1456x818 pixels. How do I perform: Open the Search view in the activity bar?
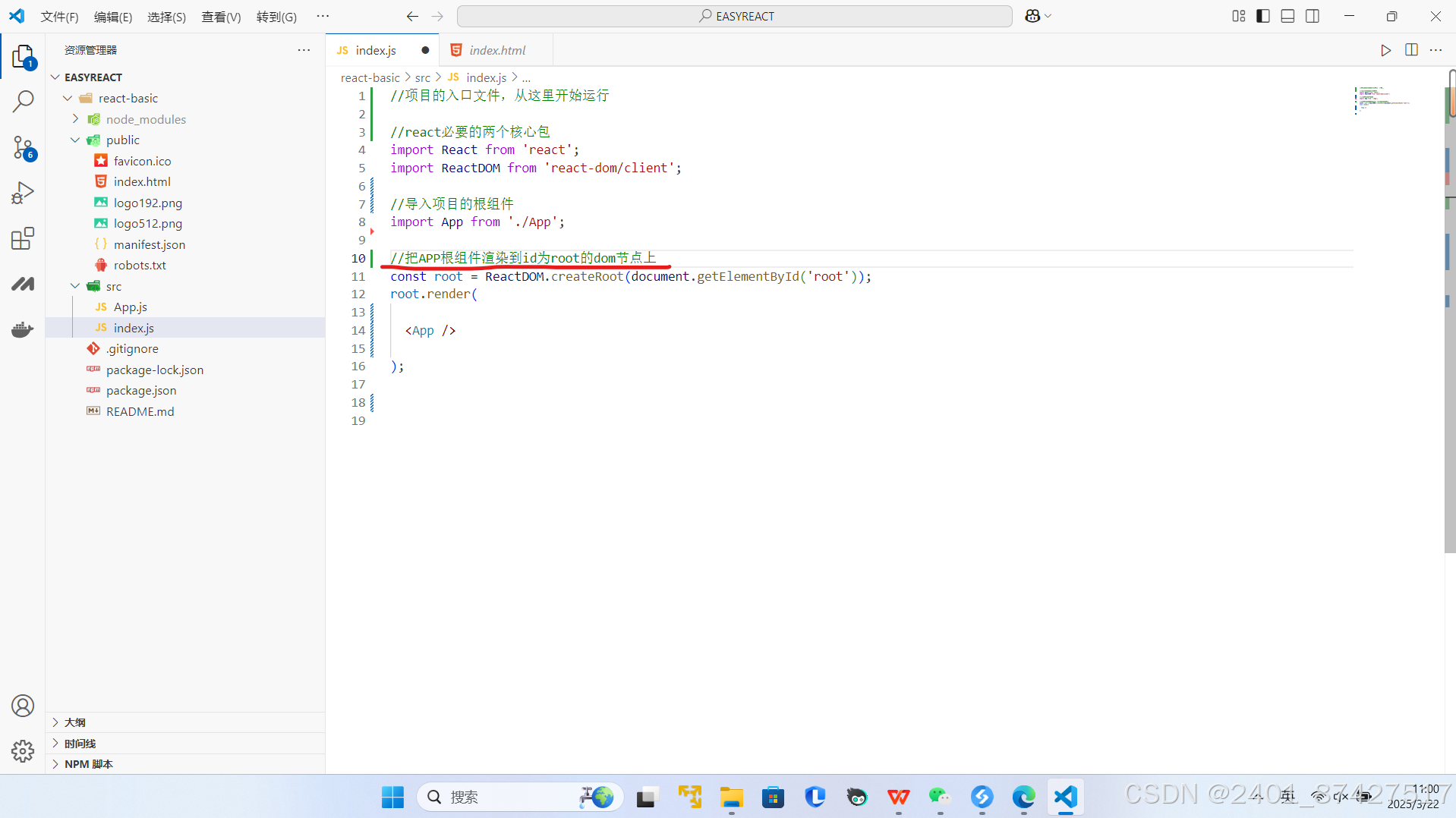(x=23, y=100)
